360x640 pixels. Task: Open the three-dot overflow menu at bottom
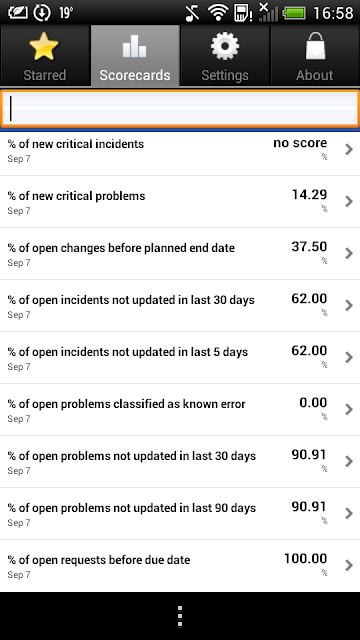click(180, 616)
